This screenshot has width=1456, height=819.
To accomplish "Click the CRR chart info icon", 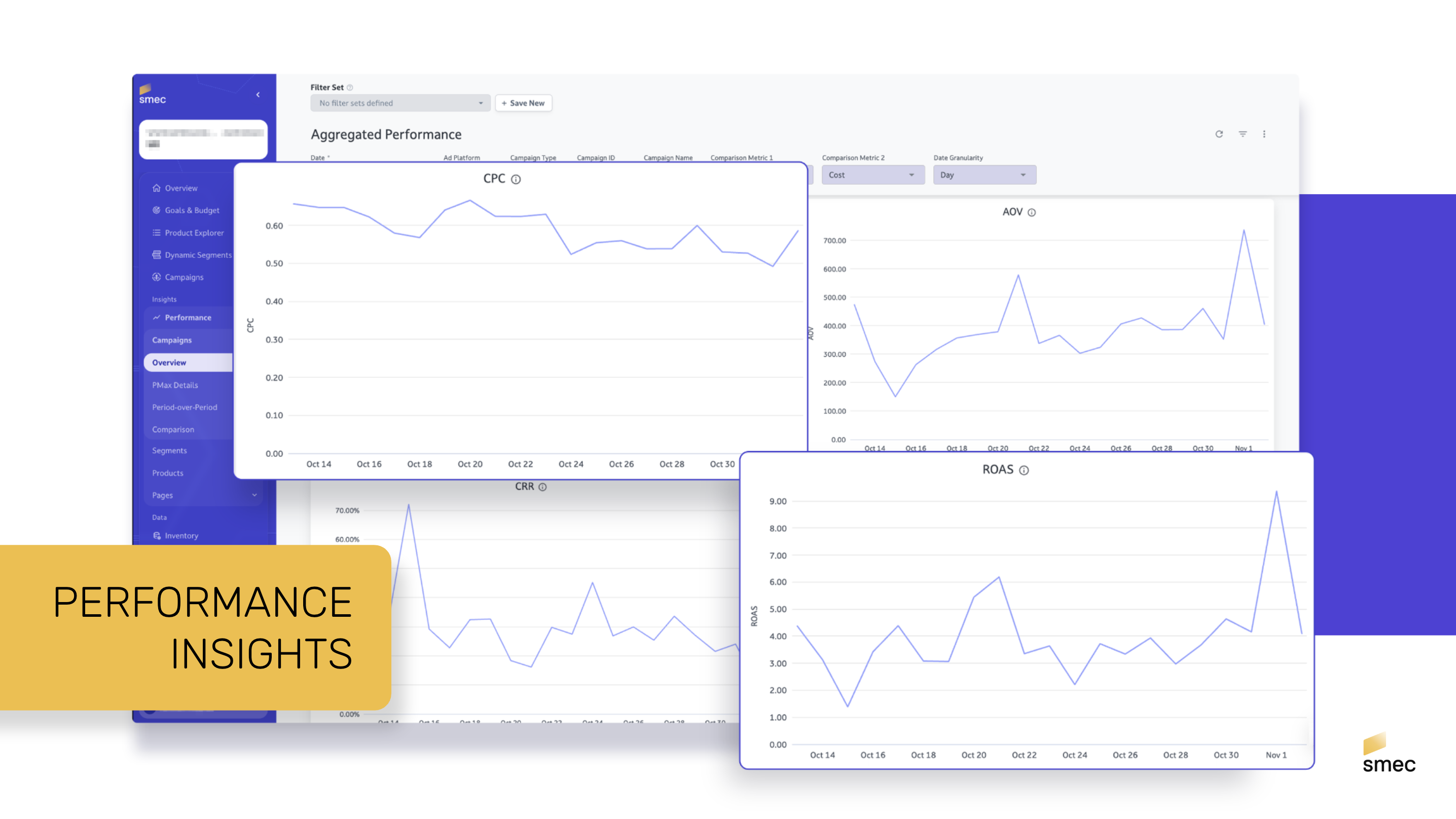I will (542, 487).
